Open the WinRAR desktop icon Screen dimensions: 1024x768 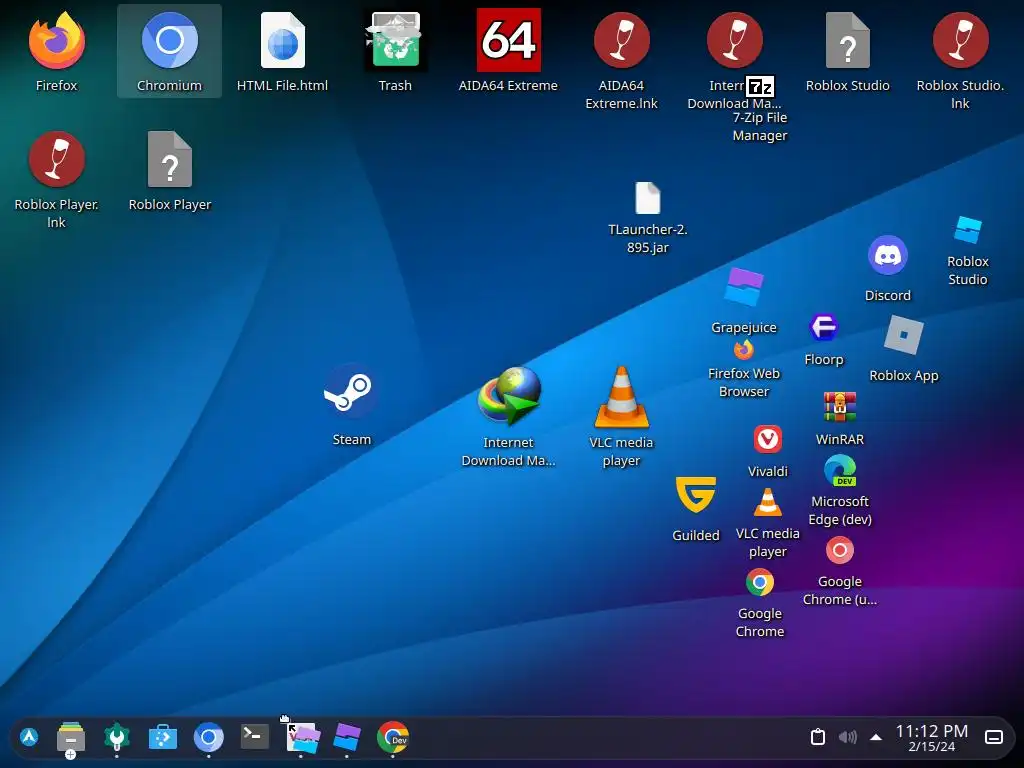tap(840, 407)
